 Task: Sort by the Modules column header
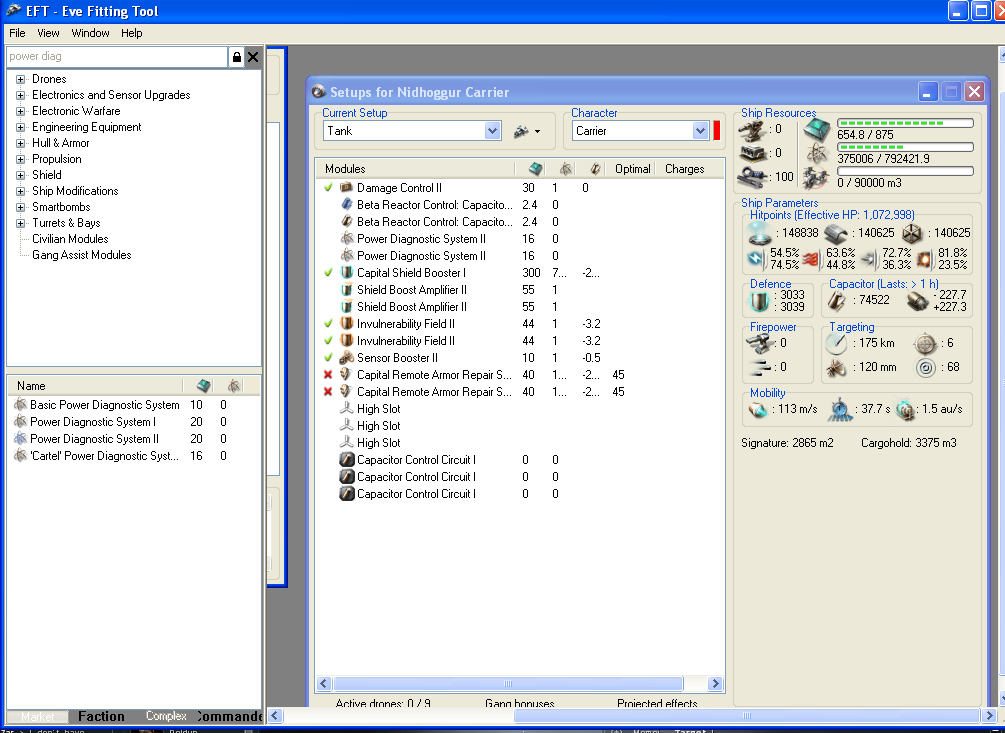pyautogui.click(x=415, y=169)
